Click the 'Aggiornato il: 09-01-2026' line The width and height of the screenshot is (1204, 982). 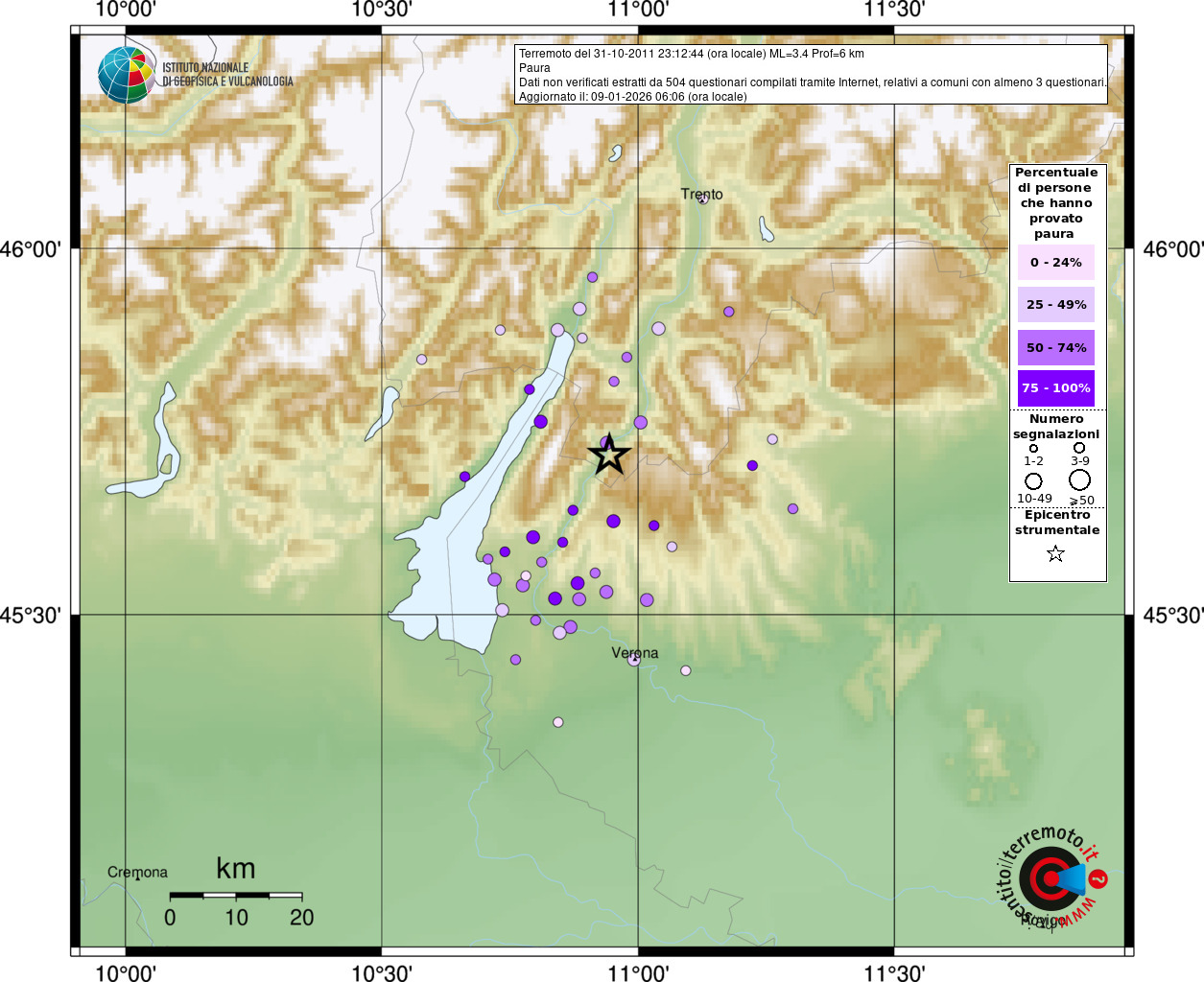coord(632,97)
